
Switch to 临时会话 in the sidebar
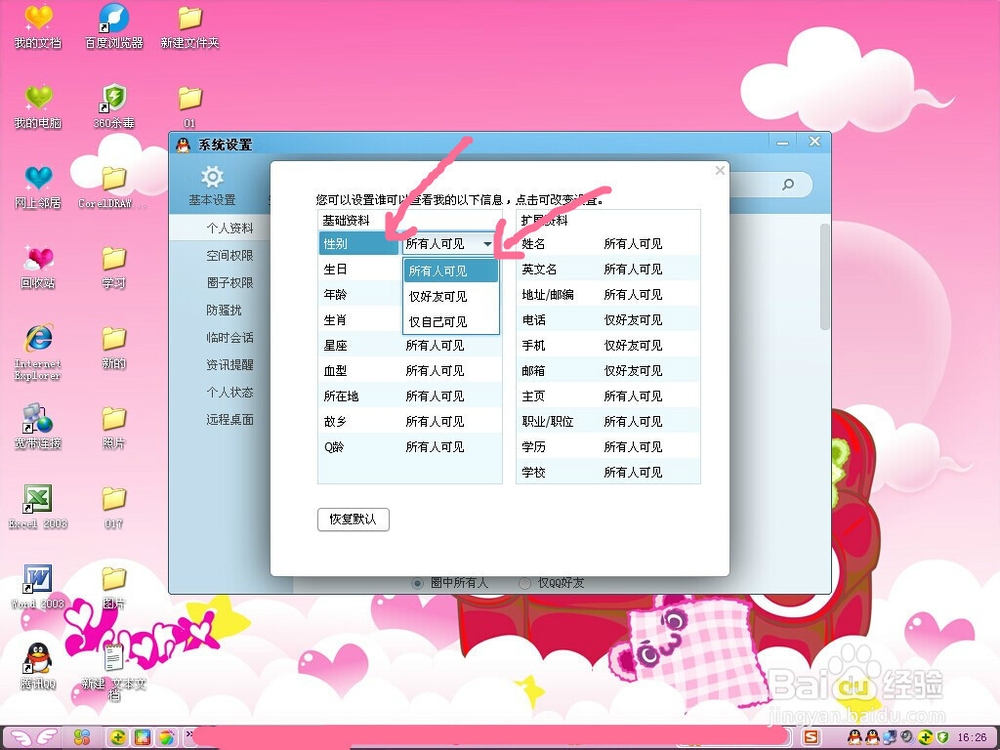pos(230,337)
